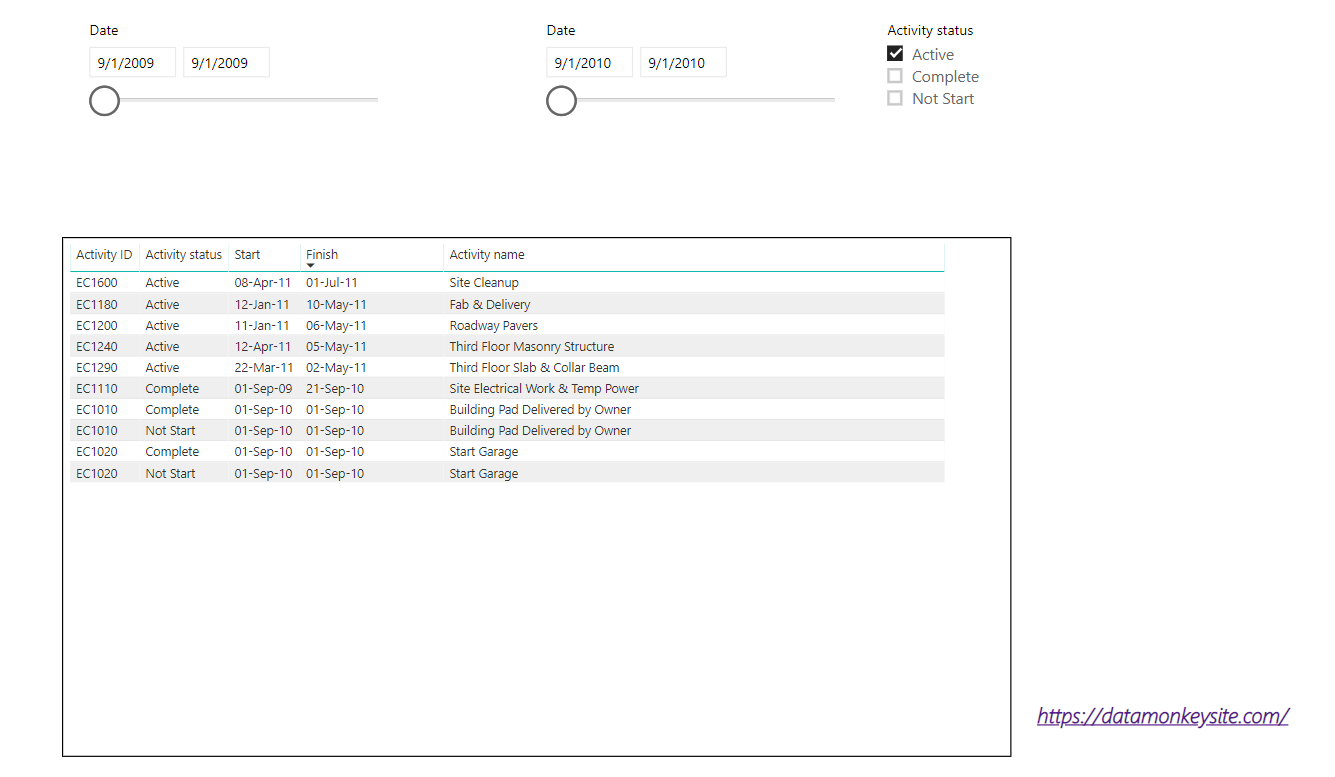This screenshot has width=1335, height=777.
Task: Sort by Activity name column header
Action: pos(487,255)
